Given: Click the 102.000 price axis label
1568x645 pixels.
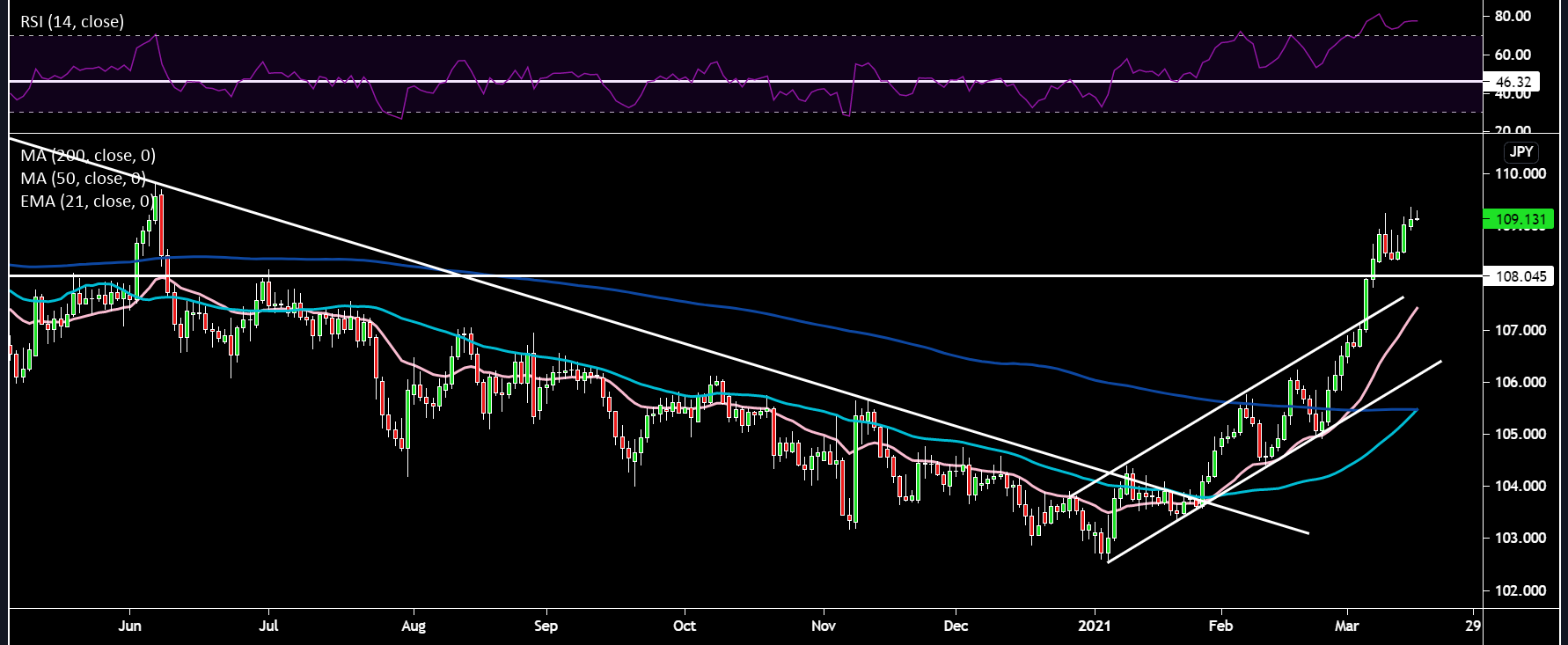Looking at the screenshot, I should pos(1520,590).
